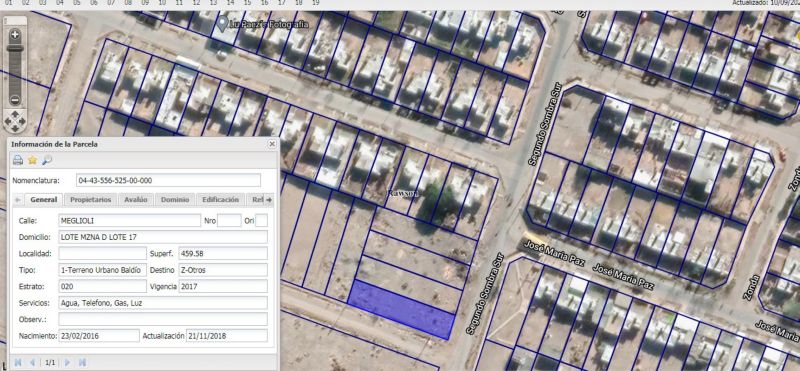
Task: Click the 1/1 page indicator
Action: point(50,363)
